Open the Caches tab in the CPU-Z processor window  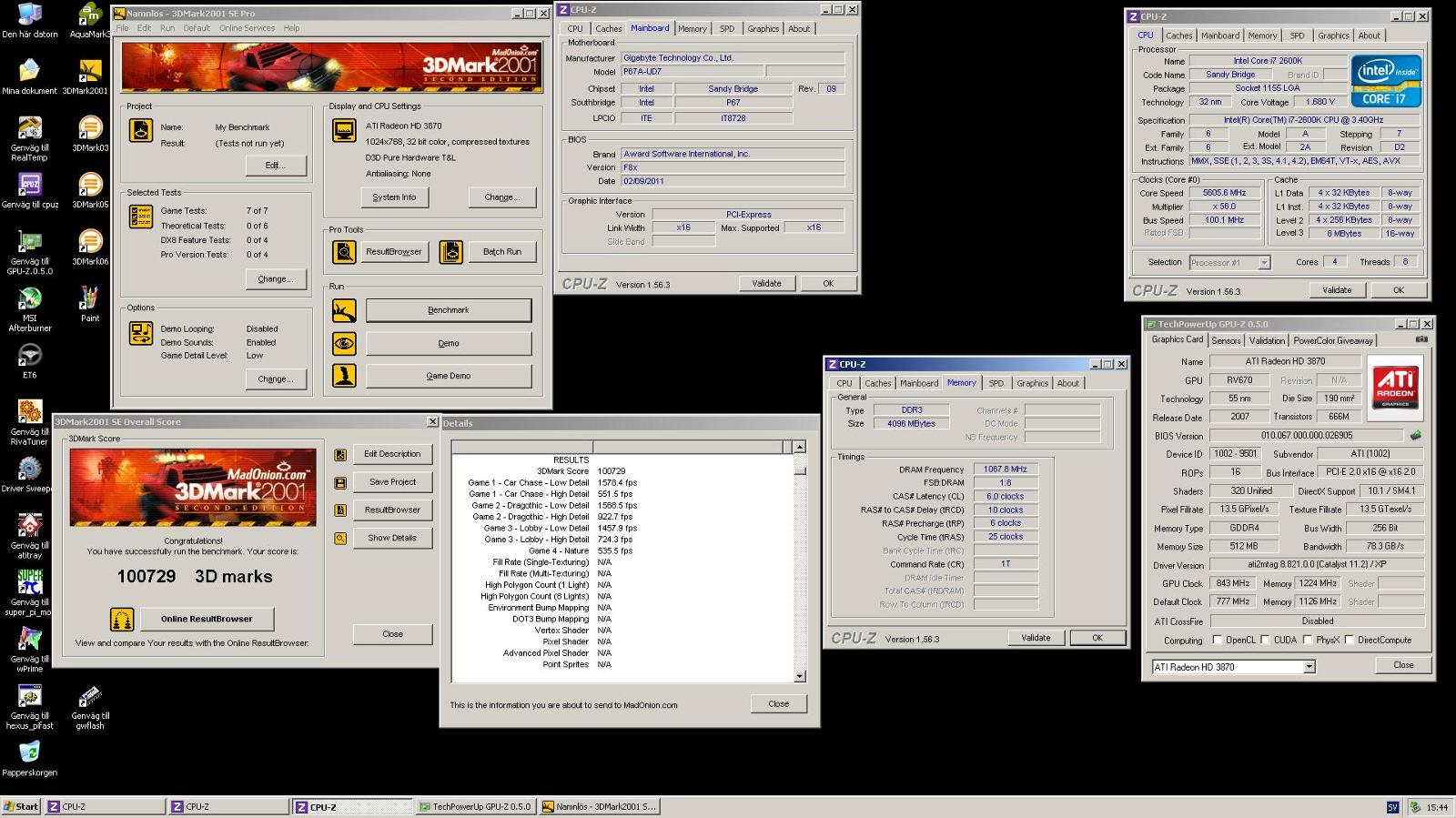(1178, 35)
